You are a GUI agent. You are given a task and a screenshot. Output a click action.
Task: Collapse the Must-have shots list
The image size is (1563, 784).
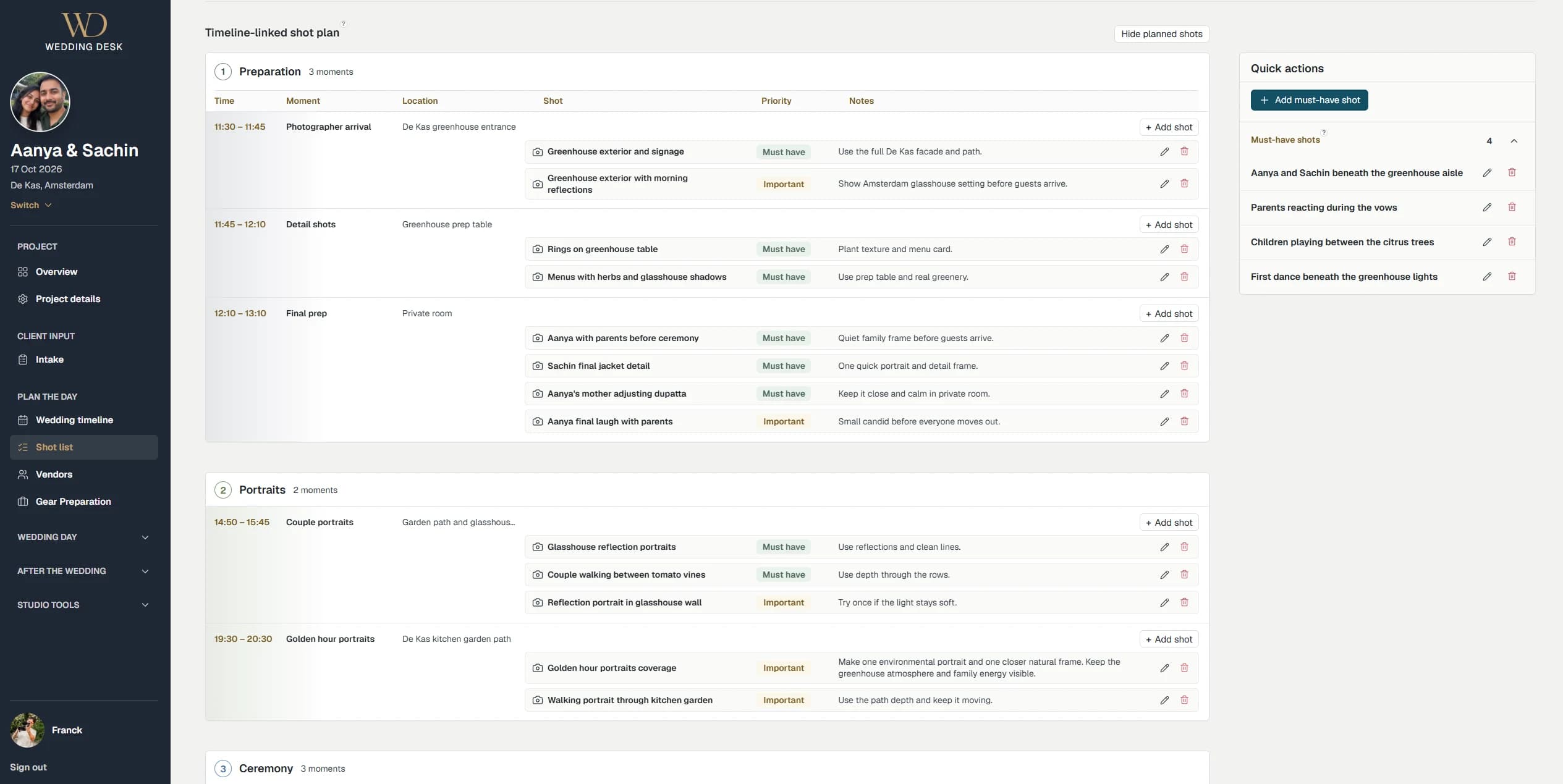coord(1514,141)
